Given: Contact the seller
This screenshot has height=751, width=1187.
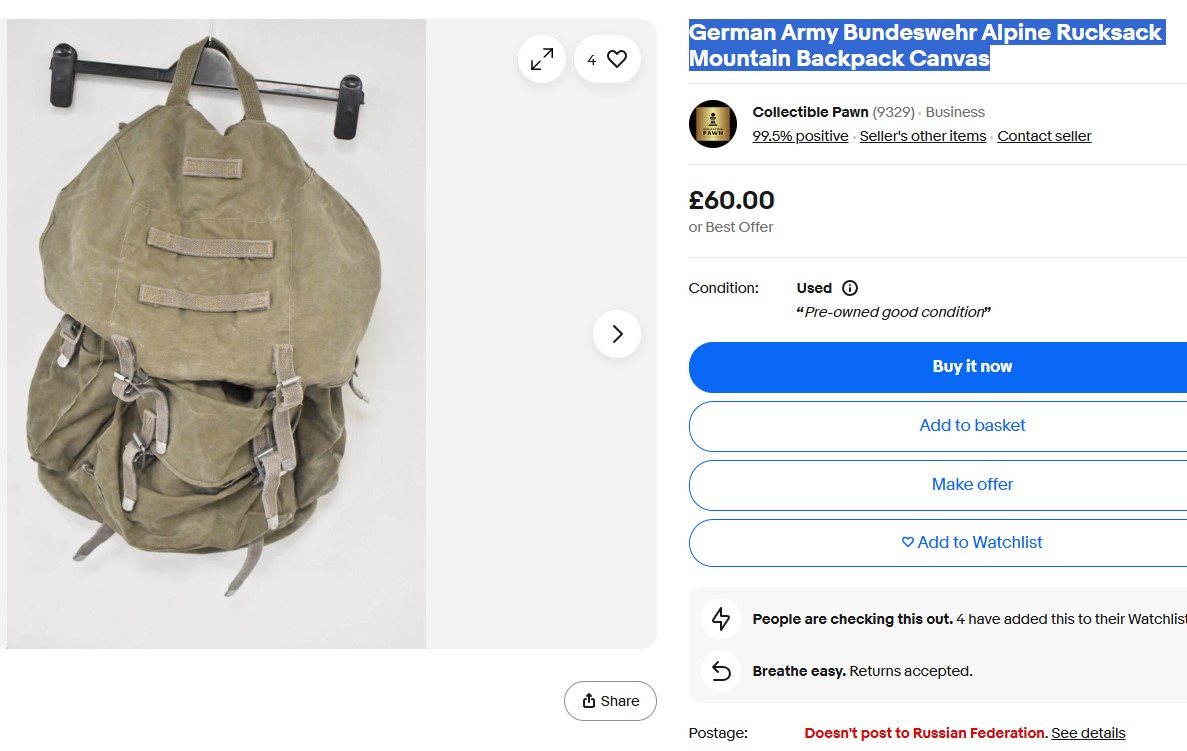Looking at the screenshot, I should click(x=1044, y=136).
